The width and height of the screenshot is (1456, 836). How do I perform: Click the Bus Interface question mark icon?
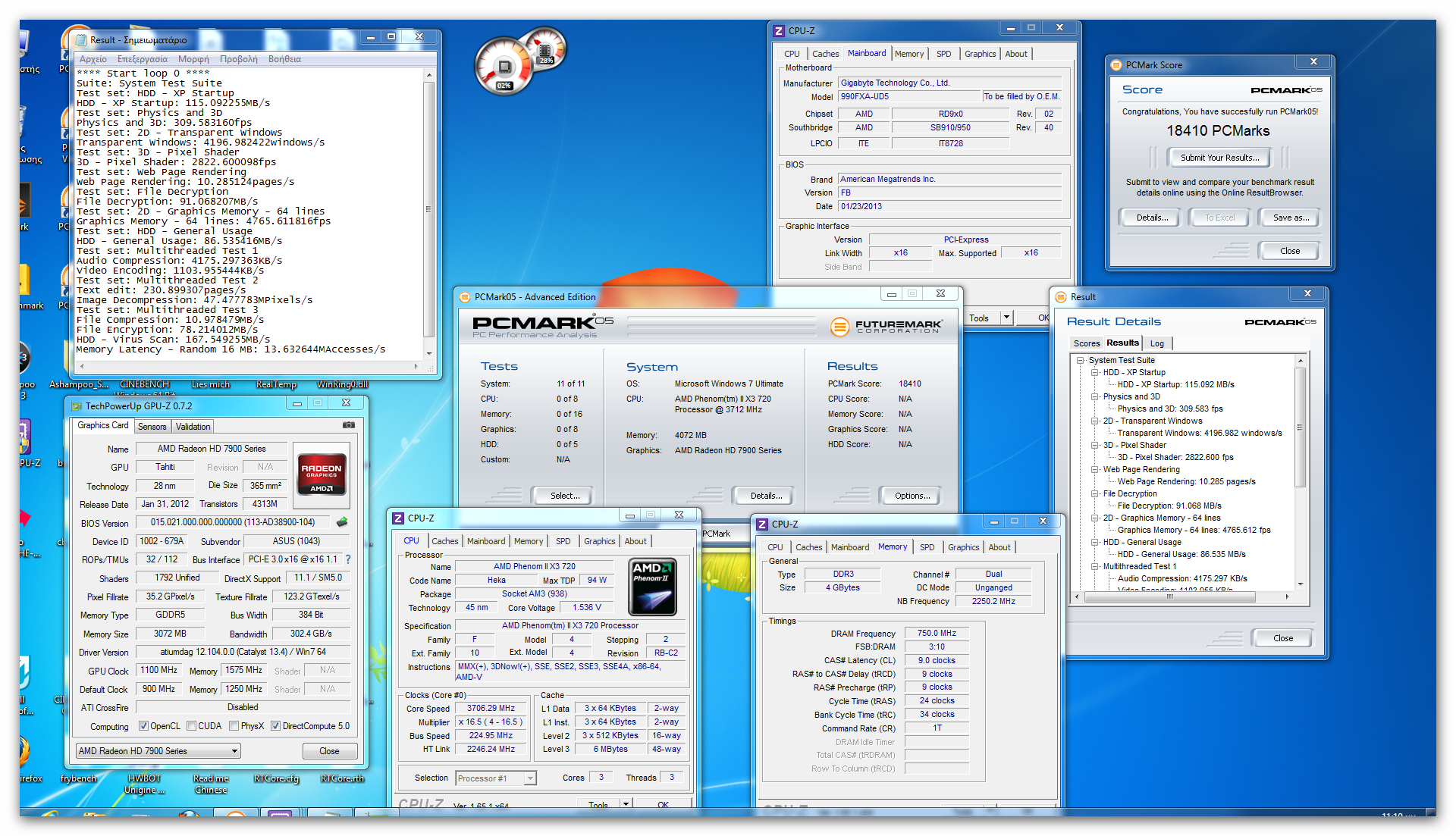(x=348, y=559)
